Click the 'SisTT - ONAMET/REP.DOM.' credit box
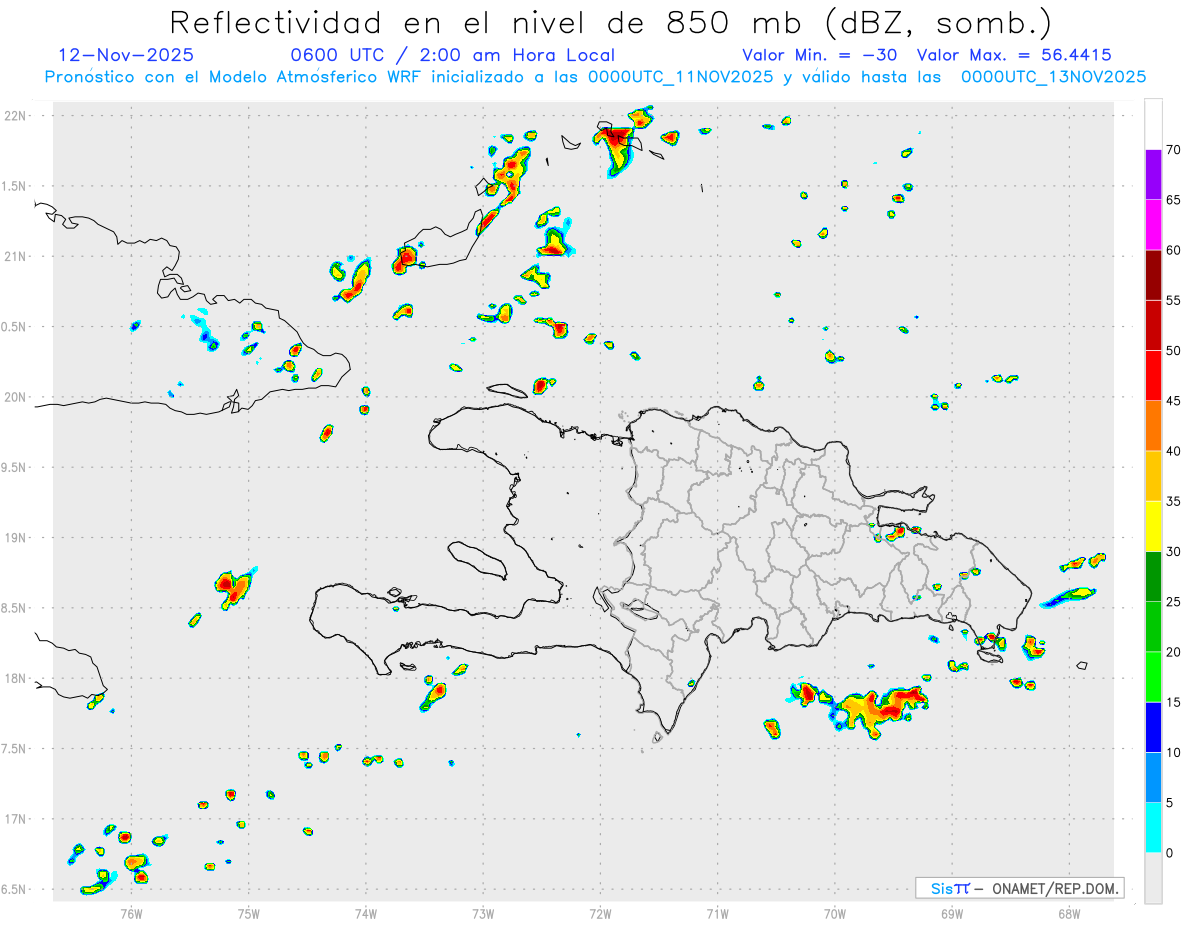The width and height of the screenshot is (1200, 927). [x=1020, y=888]
